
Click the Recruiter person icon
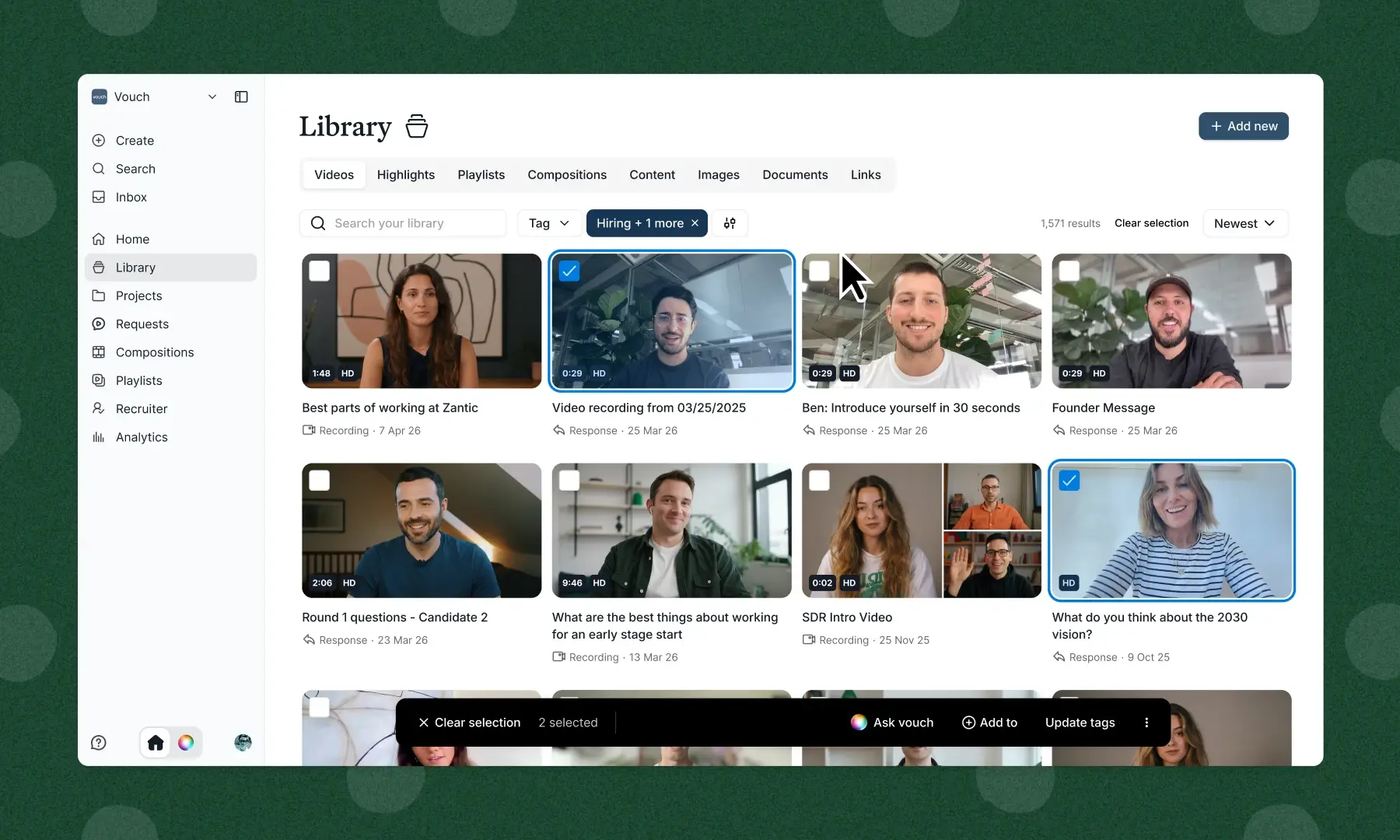point(99,408)
